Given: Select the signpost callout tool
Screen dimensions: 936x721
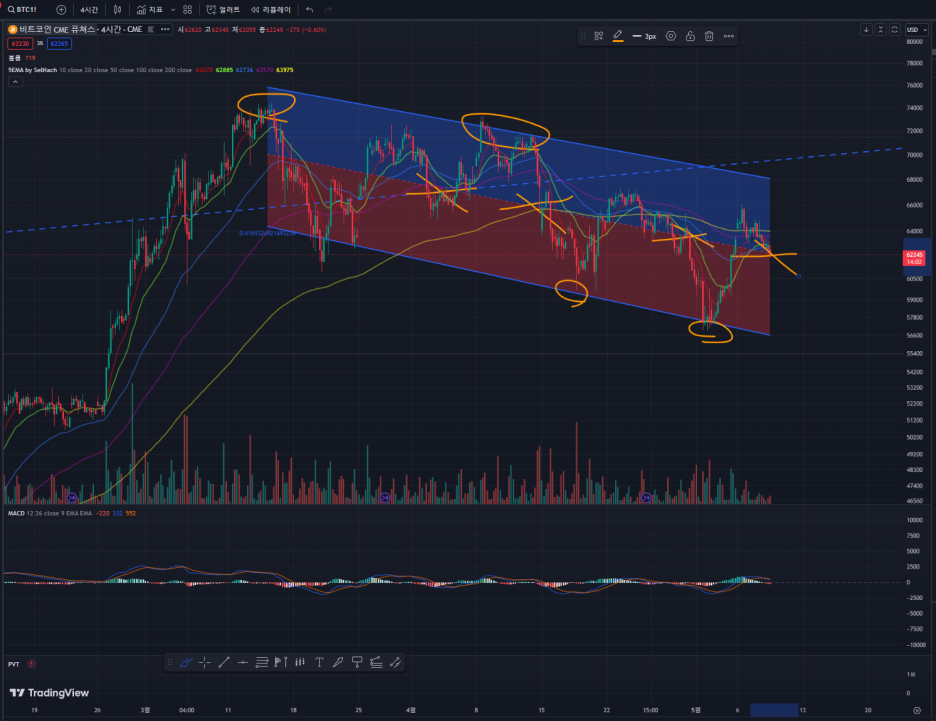Looking at the screenshot, I should point(357,662).
